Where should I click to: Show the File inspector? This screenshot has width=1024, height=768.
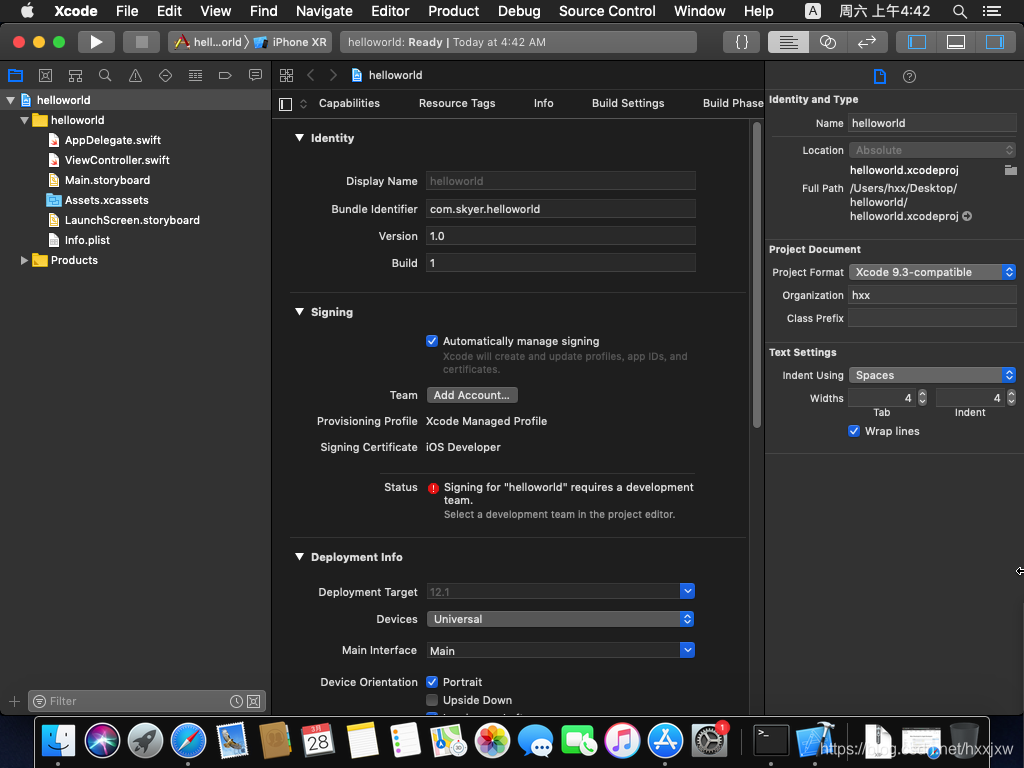(x=880, y=76)
